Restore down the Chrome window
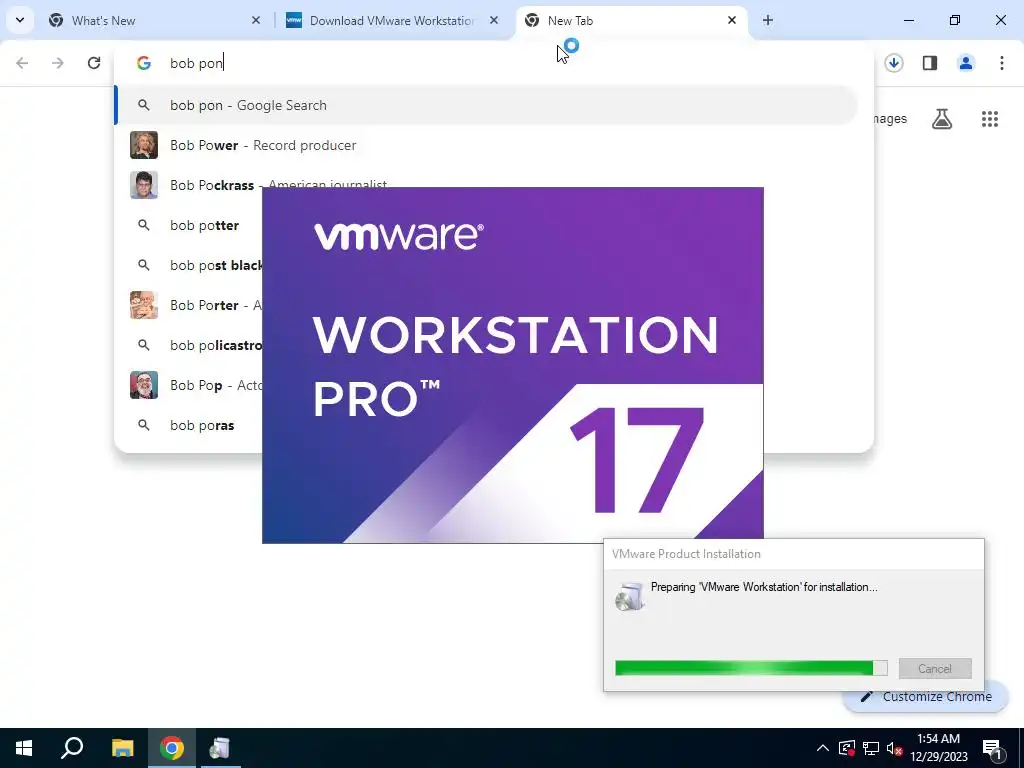Image resolution: width=1024 pixels, height=768 pixels. (x=955, y=20)
